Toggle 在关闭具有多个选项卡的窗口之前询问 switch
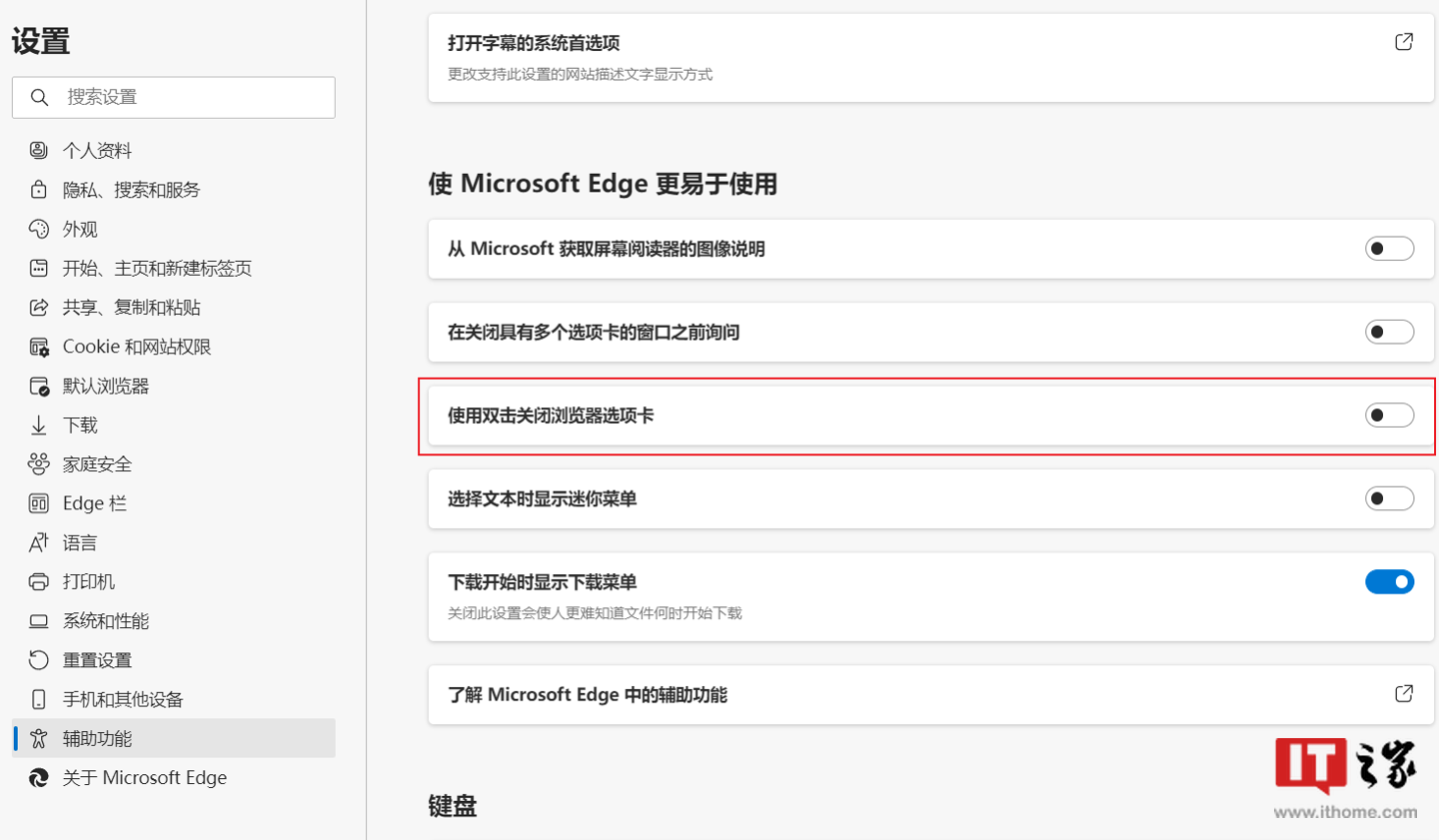This screenshot has height=840, width=1439. pos(1389,332)
